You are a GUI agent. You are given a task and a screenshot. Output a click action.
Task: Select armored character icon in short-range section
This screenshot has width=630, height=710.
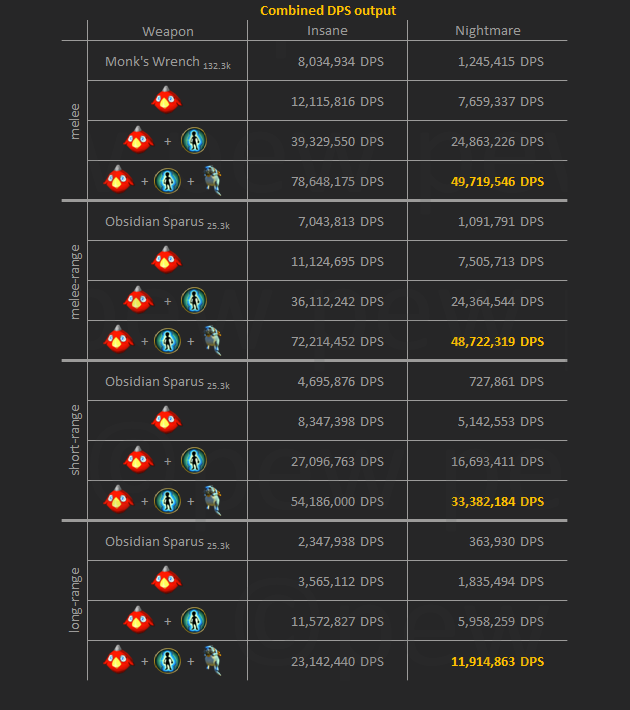(210, 500)
